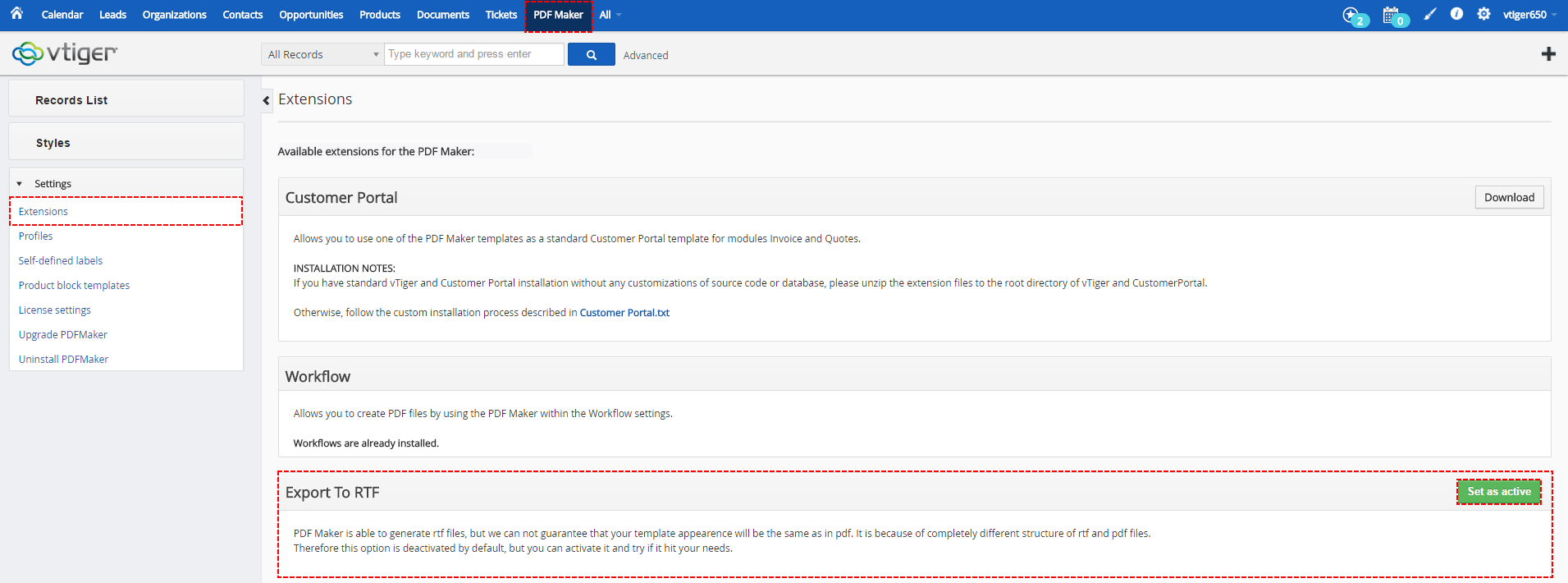
Task: Open Styles section
Action: pos(126,141)
